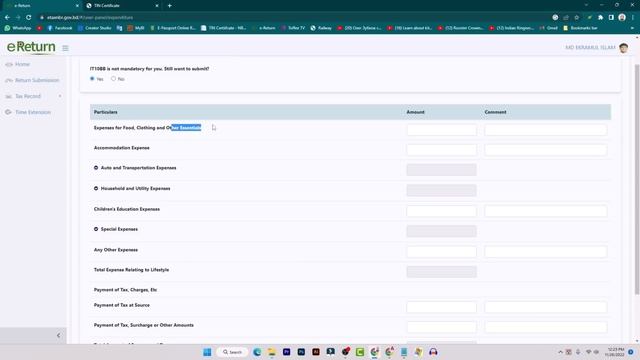Screen dimensions: 640x360
Task: Open Microsoft Edge from the taskbar
Action: pyautogui.click(x=257, y=352)
